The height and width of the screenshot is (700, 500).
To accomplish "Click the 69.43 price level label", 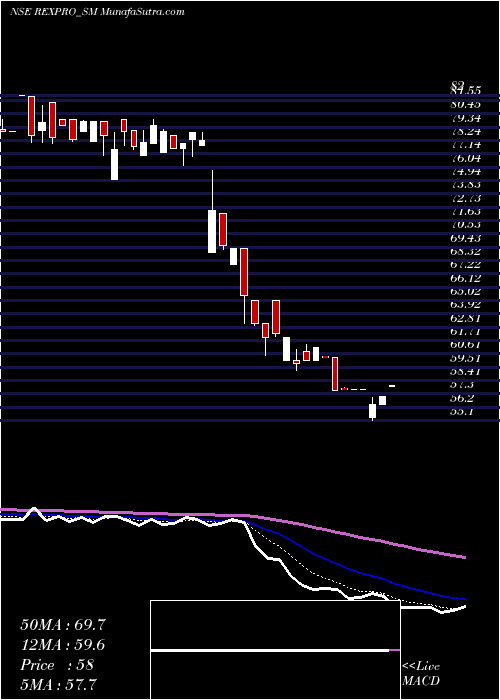I will 466,238.
